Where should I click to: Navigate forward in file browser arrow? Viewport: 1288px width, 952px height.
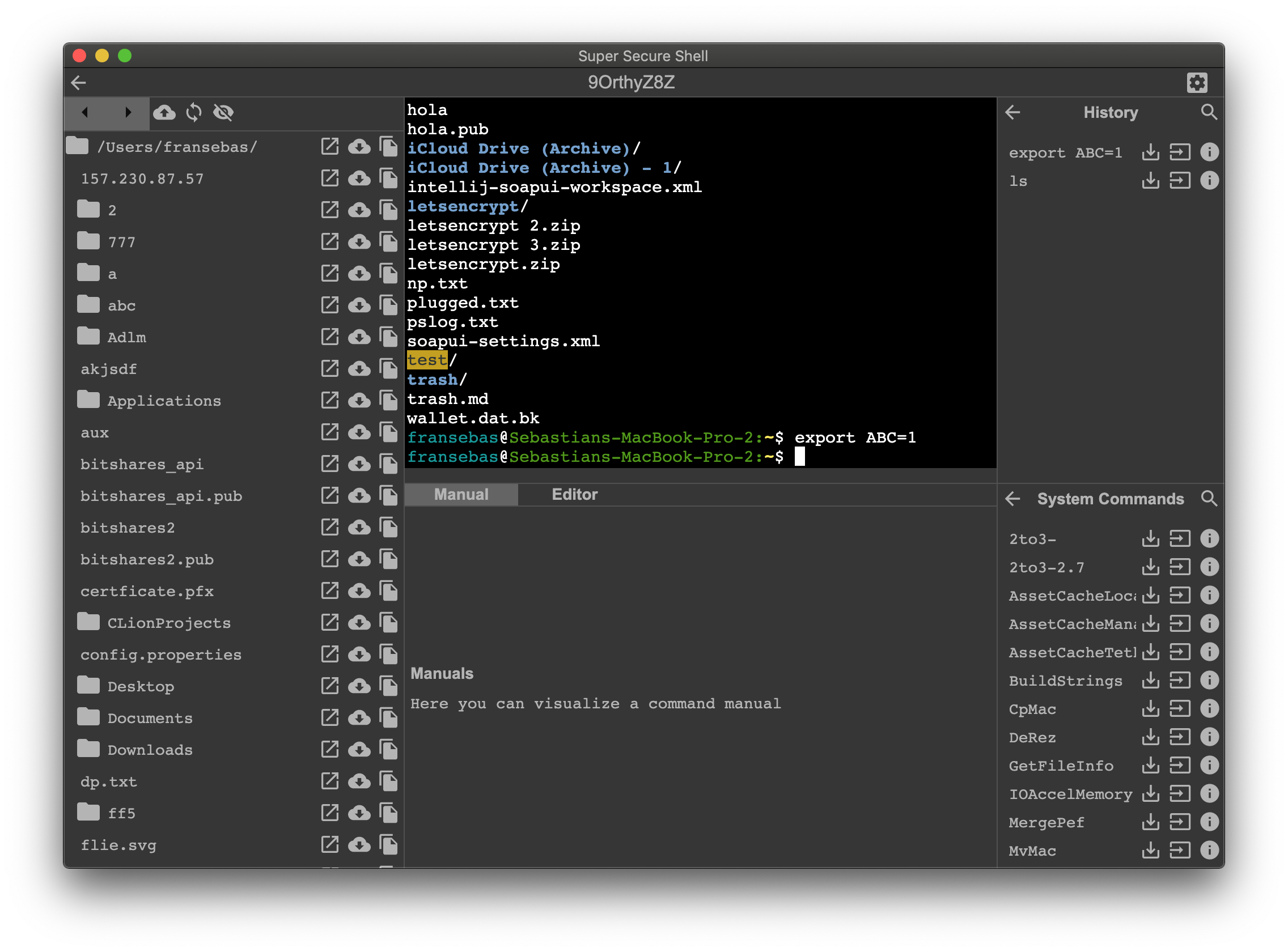click(x=128, y=112)
